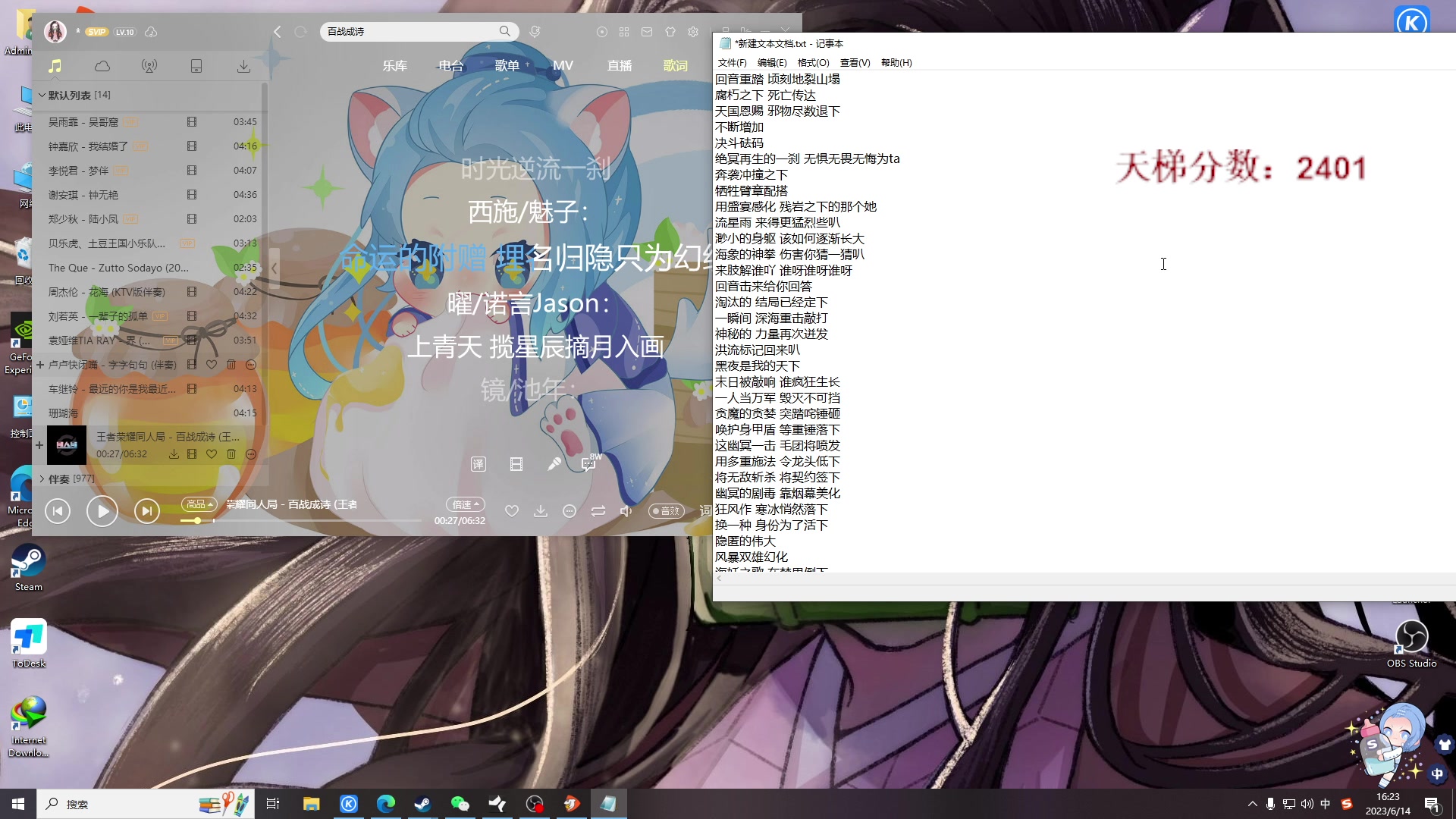Open the download management tab icon
1456x819 pixels.
tap(243, 66)
